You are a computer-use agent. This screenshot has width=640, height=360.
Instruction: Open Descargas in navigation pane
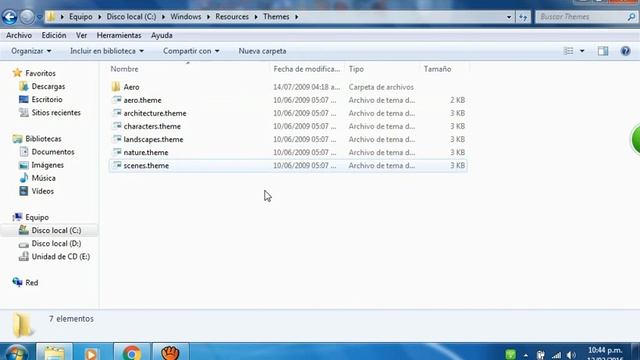tap(48, 87)
